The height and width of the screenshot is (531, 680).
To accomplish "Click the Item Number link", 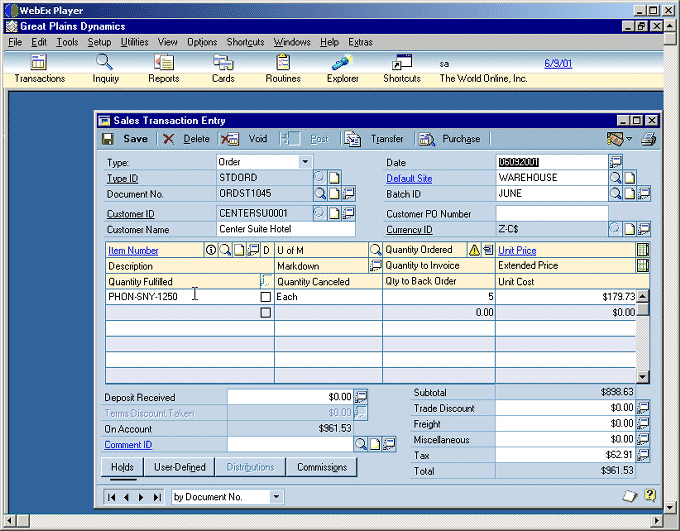I will pos(133,251).
